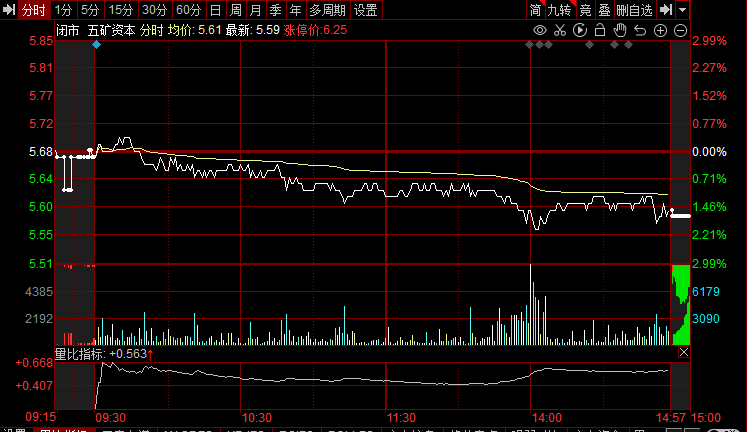Open the 多周期 multi-period view
Screen dimensions: 747x432
coord(327,10)
